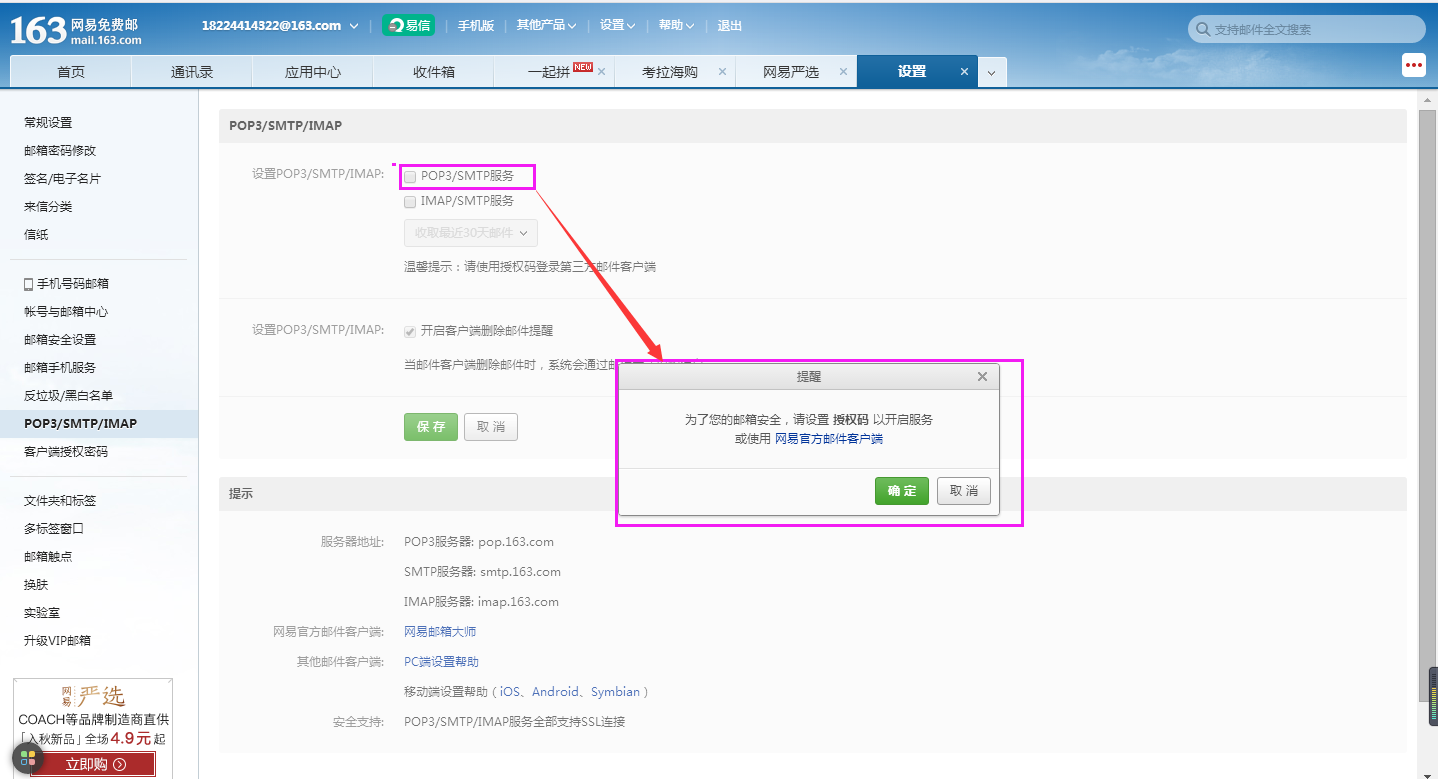Open the tab overflow dropdown arrow

991,73
